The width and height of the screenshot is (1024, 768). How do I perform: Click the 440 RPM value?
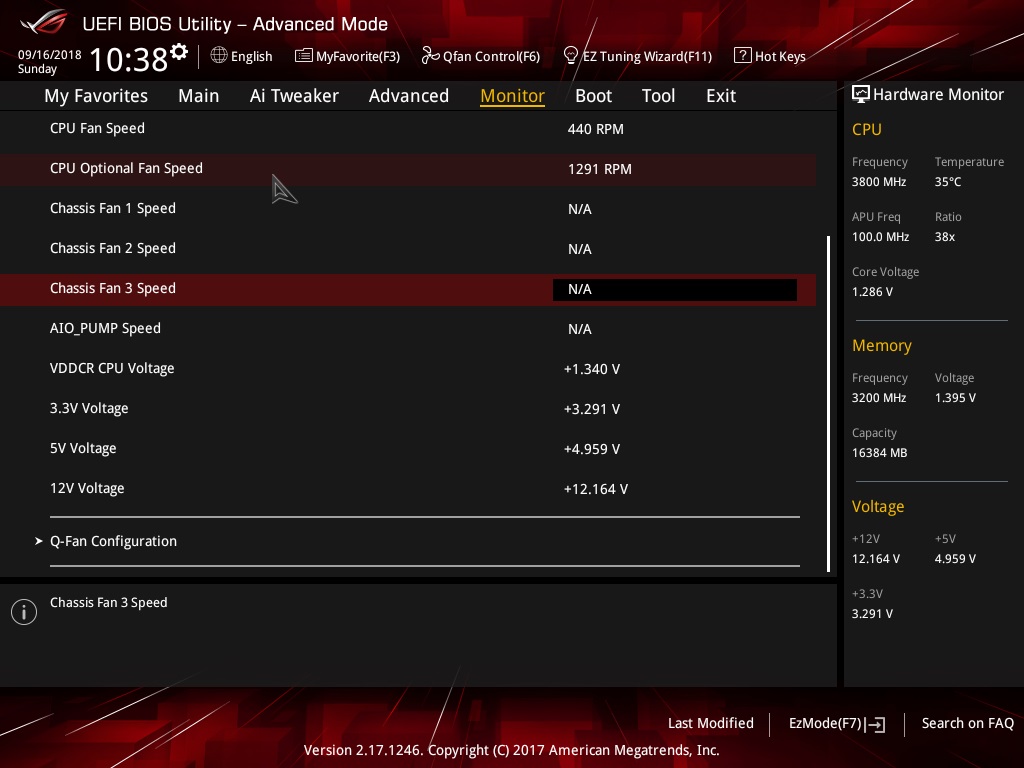(596, 129)
